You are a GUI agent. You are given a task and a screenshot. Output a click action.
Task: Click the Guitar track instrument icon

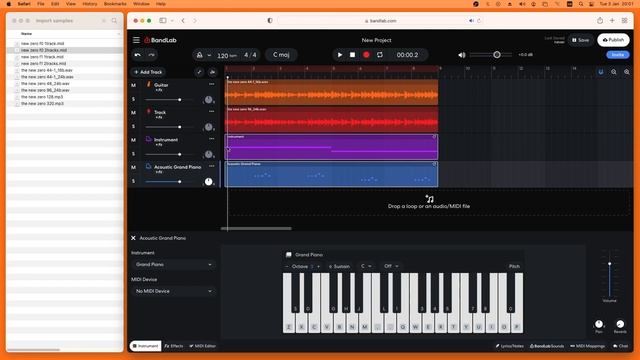pyautogui.click(x=149, y=84)
